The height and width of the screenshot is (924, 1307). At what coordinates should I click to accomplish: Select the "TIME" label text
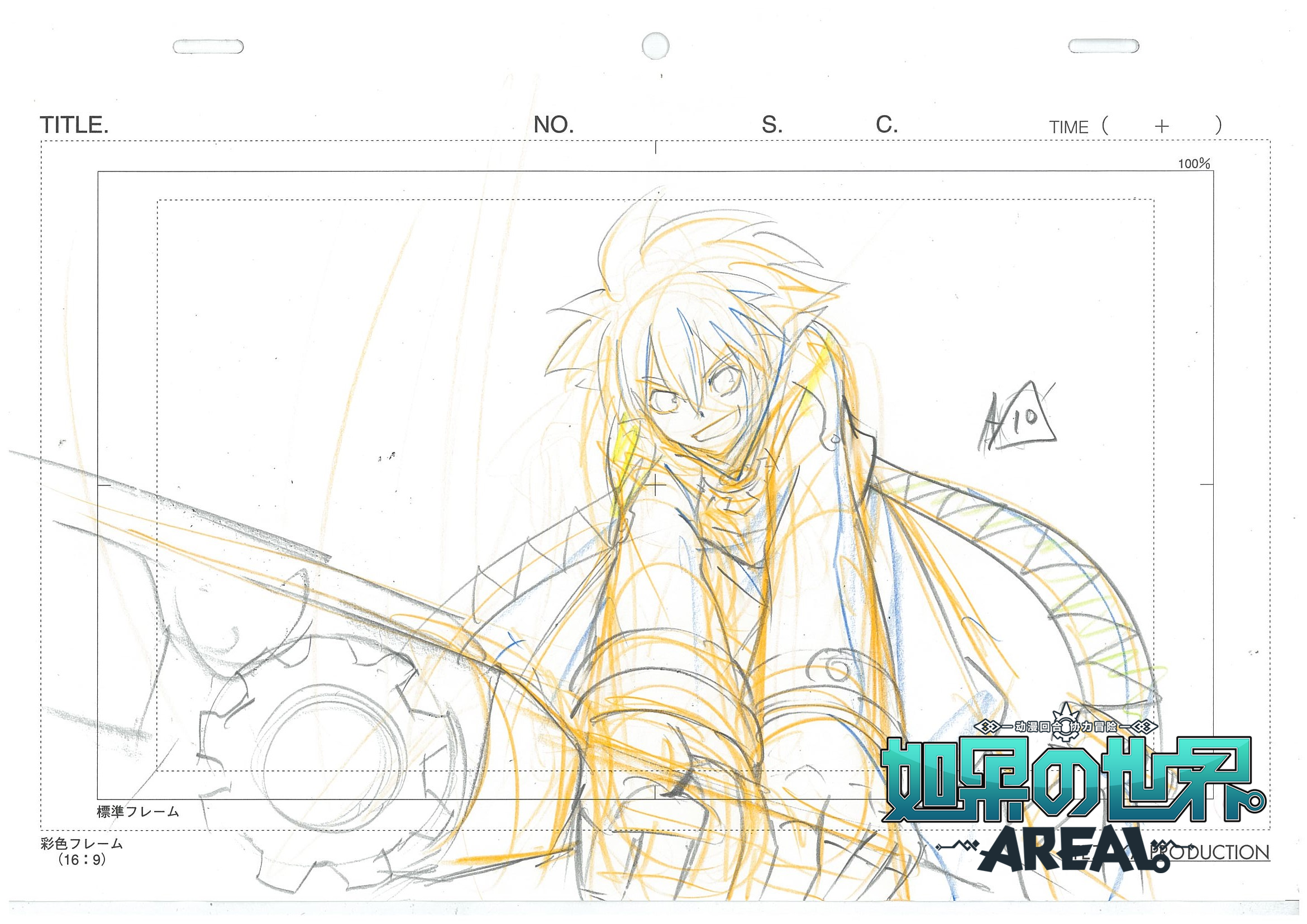click(1069, 127)
